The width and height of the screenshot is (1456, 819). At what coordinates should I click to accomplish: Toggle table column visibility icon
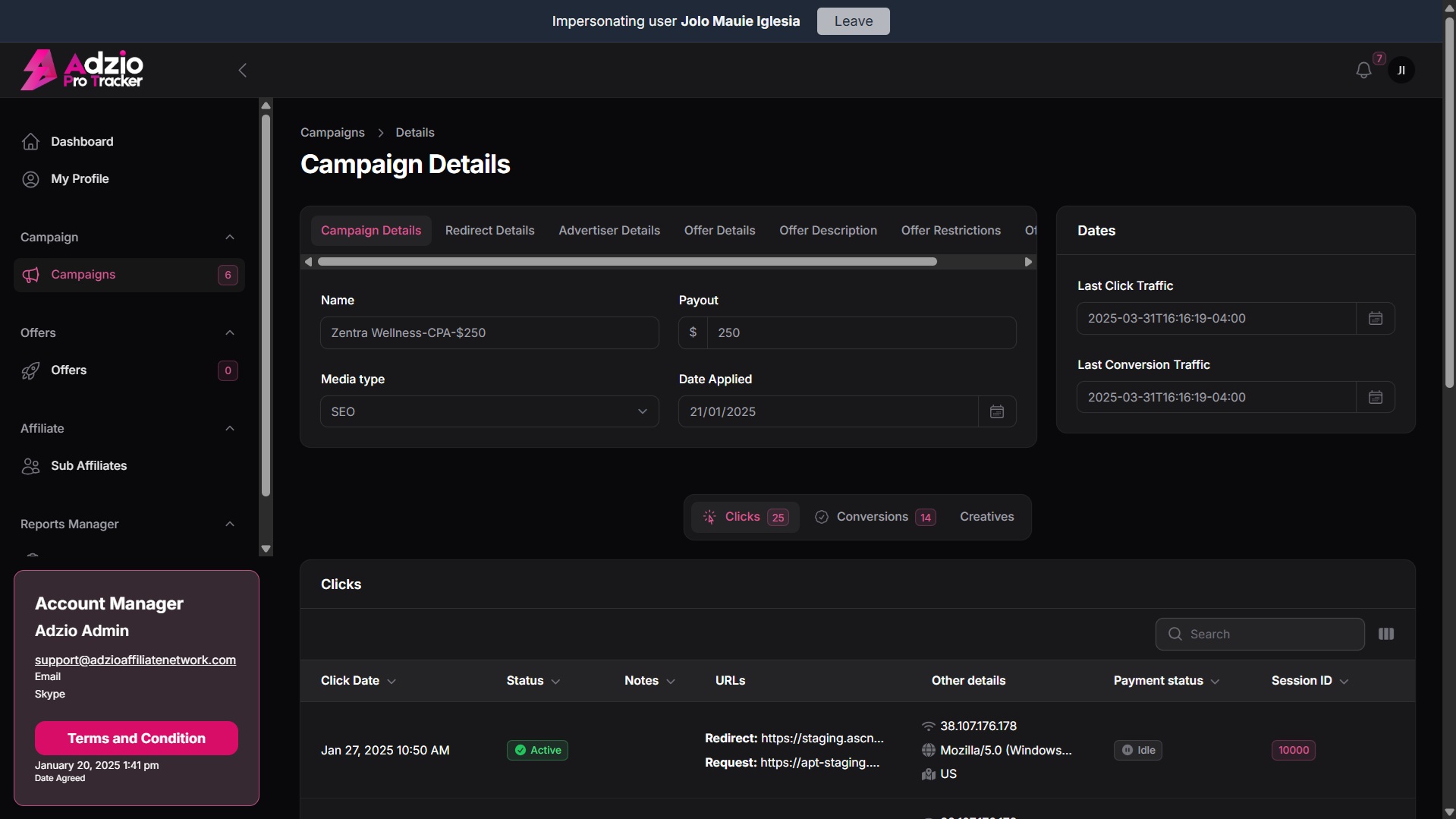(x=1385, y=635)
